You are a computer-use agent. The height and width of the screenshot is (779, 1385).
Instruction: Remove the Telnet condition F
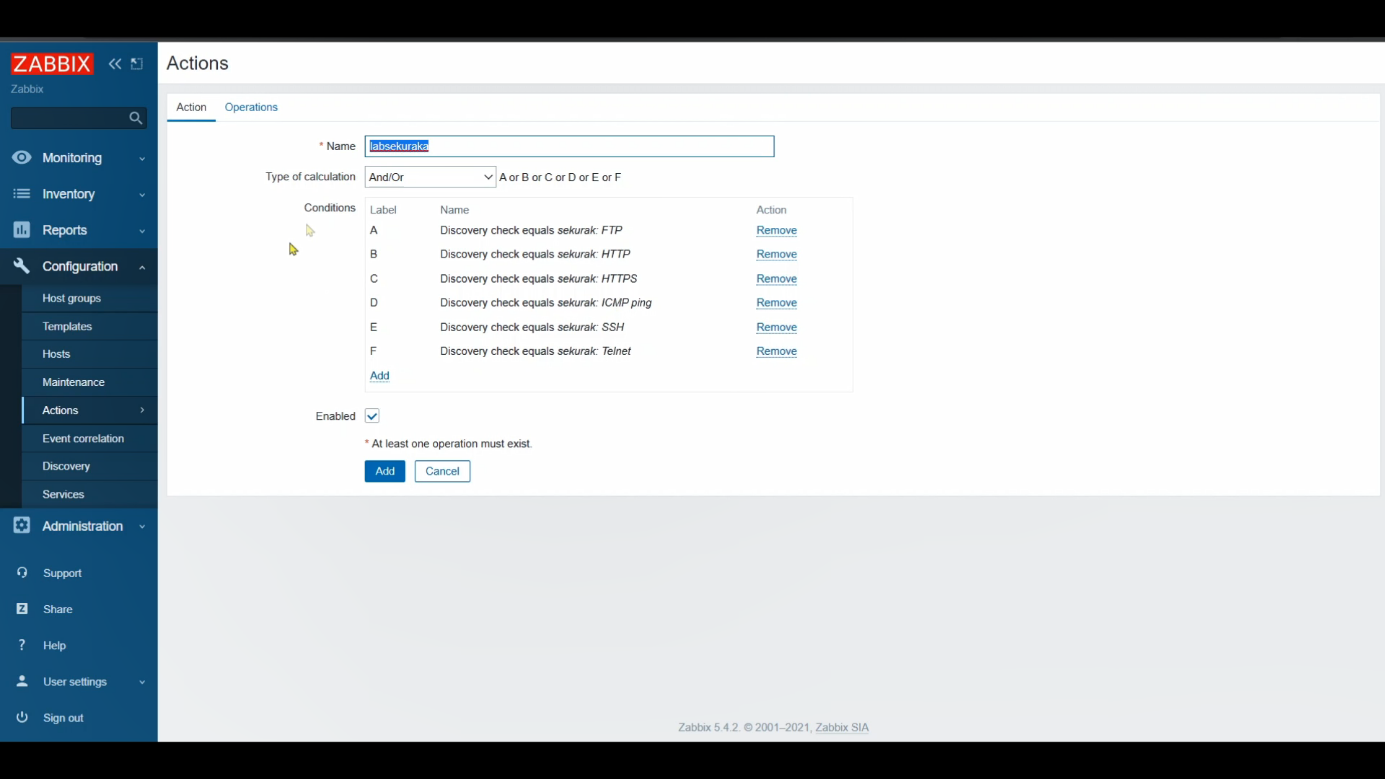click(x=776, y=351)
